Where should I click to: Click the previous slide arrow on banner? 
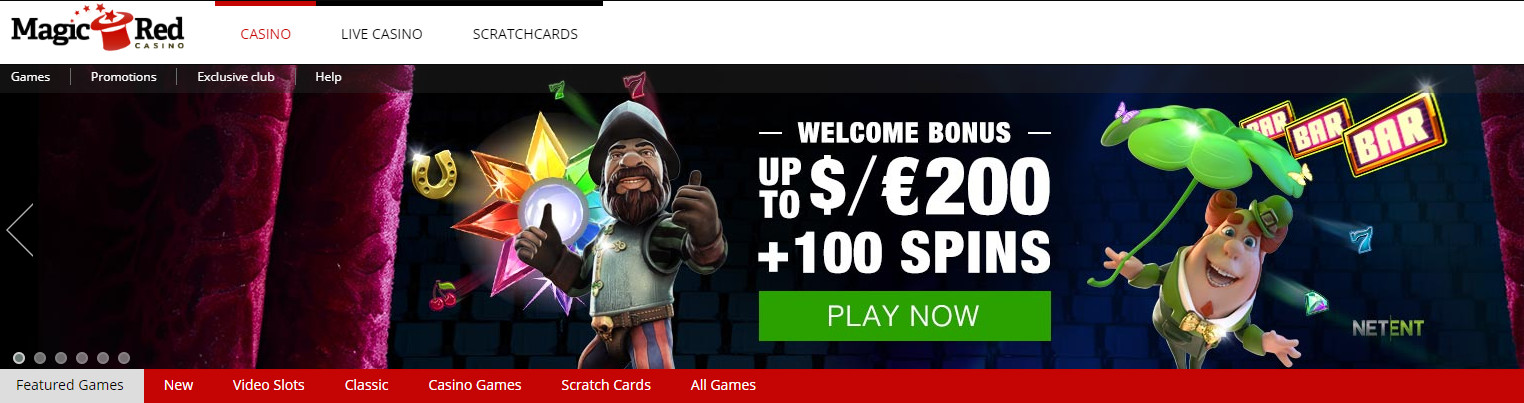pos(20,230)
